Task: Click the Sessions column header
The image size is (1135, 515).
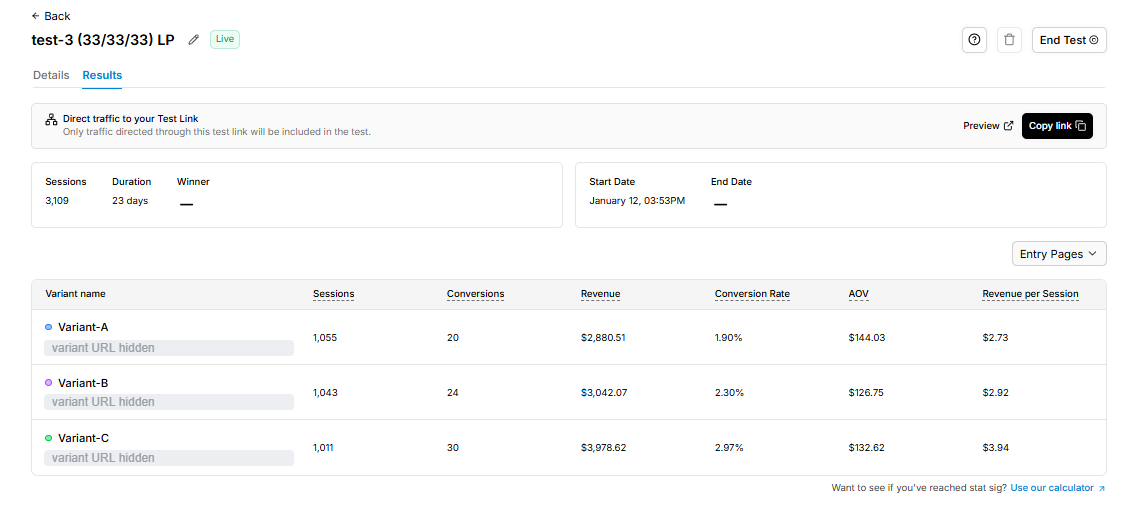Action: [x=333, y=294]
